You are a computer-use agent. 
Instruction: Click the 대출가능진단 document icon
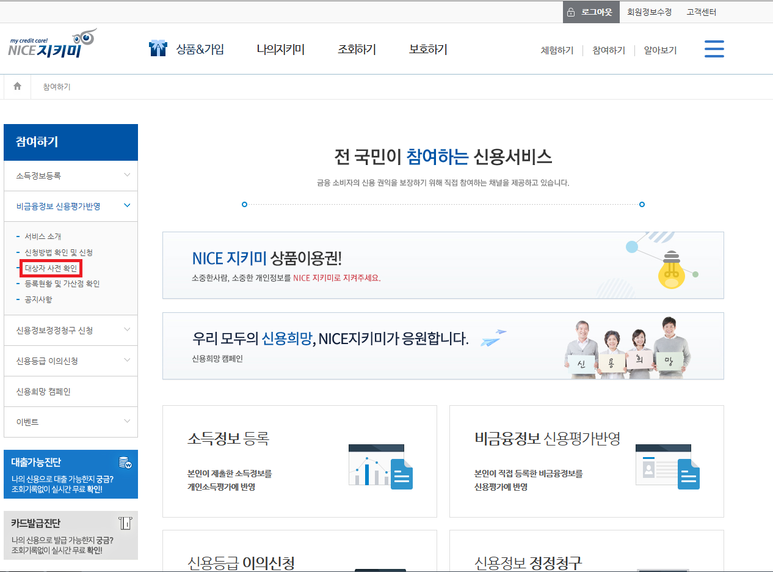tap(125, 463)
